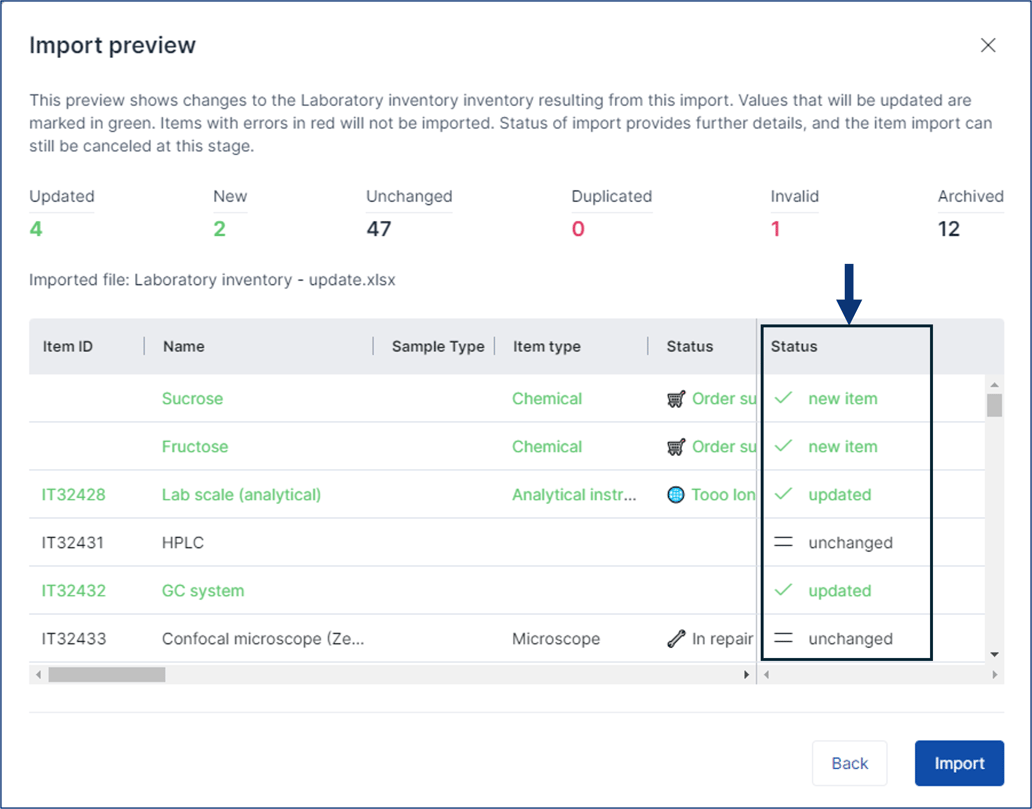Click the Back button
This screenshot has width=1032, height=809.
(849, 763)
